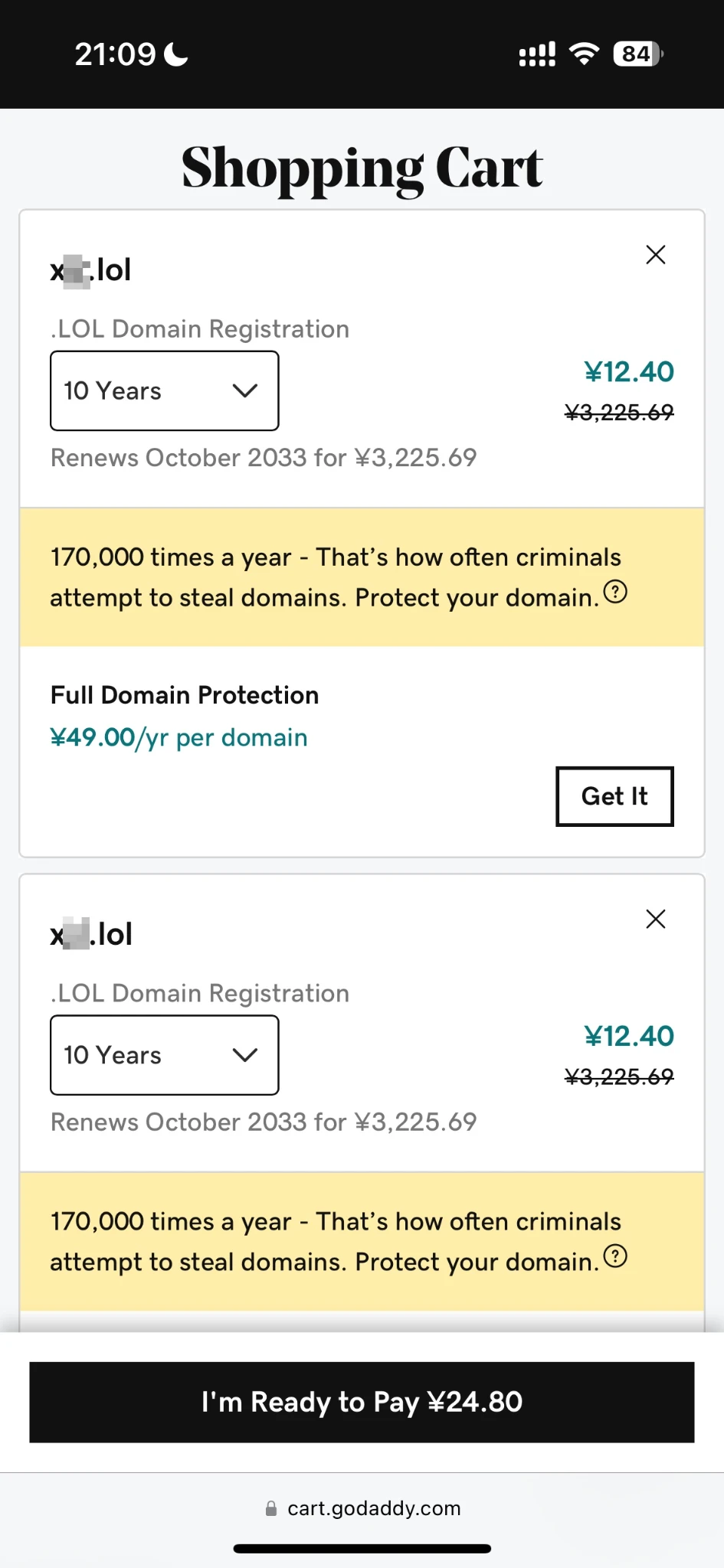The width and height of the screenshot is (724, 1568).
Task: Remove the second .lol domain from cart
Action: tap(655, 919)
